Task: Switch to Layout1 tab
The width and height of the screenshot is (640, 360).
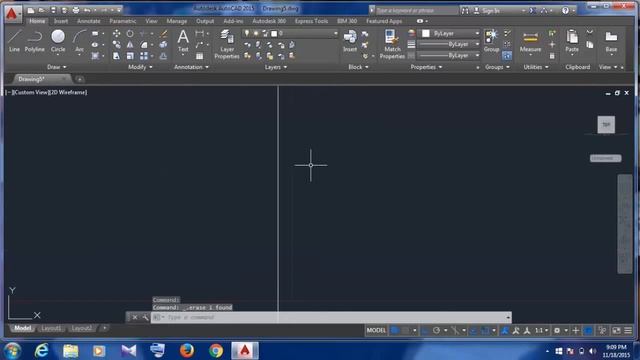Action: (x=51, y=328)
